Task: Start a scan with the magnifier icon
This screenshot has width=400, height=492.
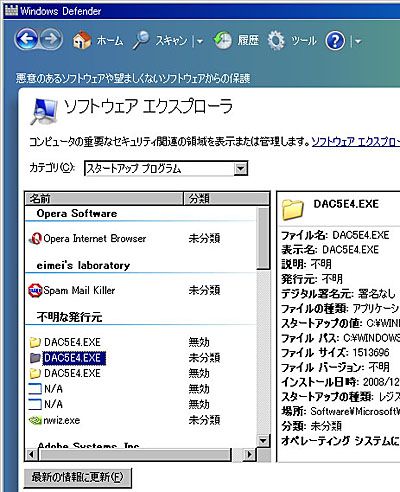Action: click(141, 40)
